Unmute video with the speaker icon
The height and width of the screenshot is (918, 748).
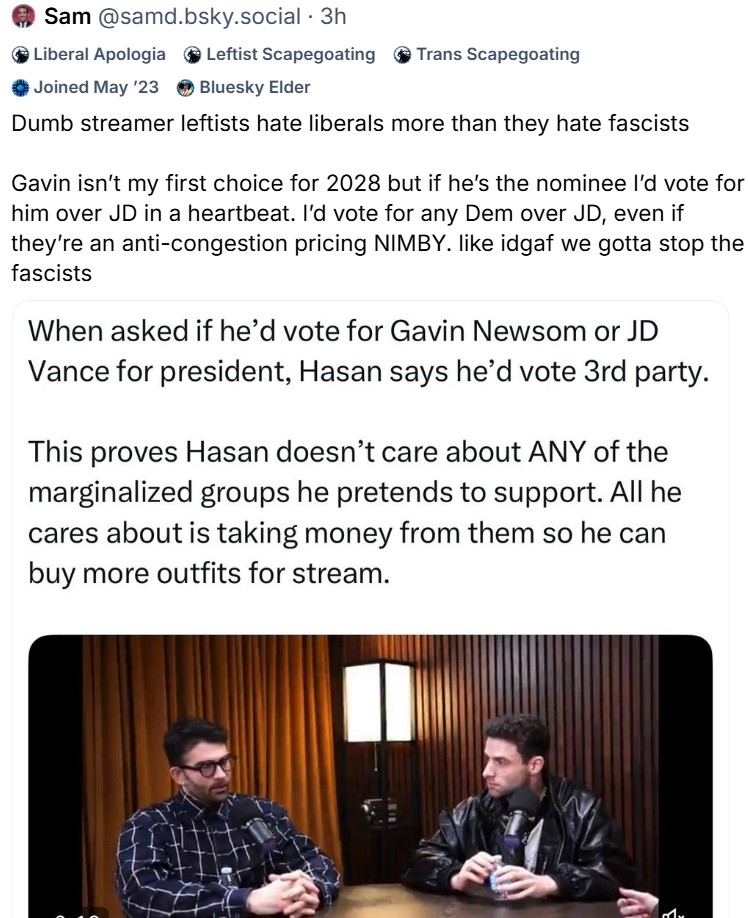671,912
